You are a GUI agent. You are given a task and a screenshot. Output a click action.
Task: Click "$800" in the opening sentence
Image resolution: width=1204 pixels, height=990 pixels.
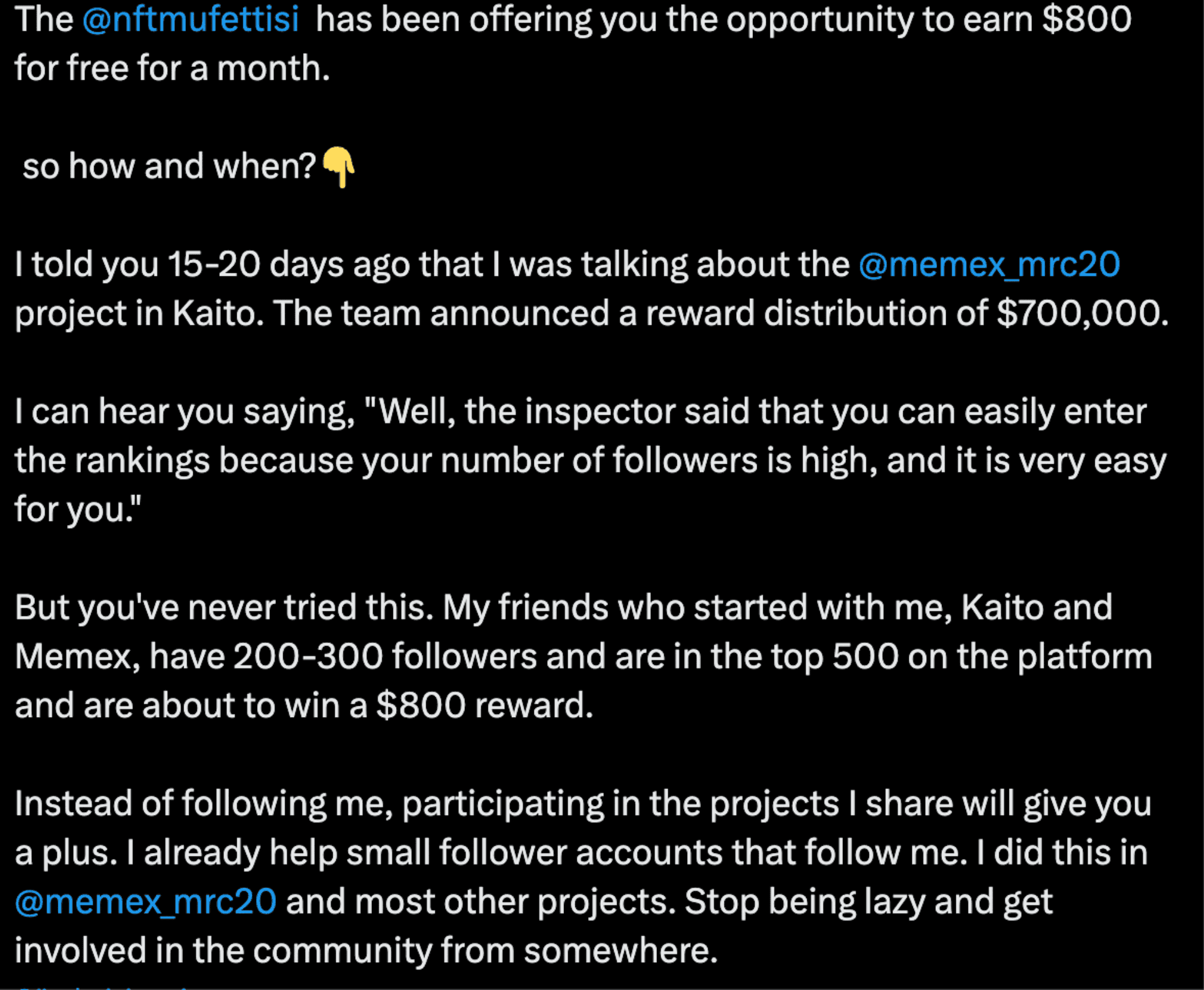pyautogui.click(x=1086, y=19)
